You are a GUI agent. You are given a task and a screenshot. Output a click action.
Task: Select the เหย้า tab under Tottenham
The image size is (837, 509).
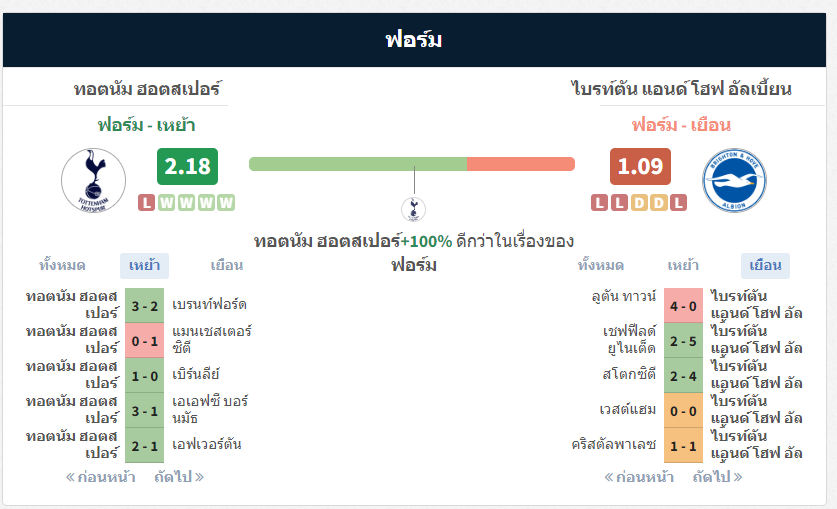click(x=144, y=266)
